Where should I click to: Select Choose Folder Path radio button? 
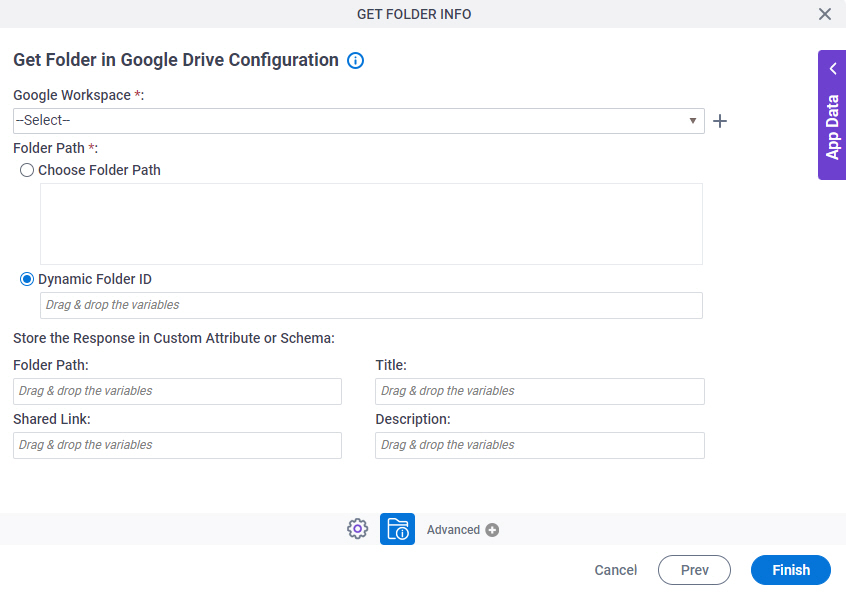[x=26, y=170]
